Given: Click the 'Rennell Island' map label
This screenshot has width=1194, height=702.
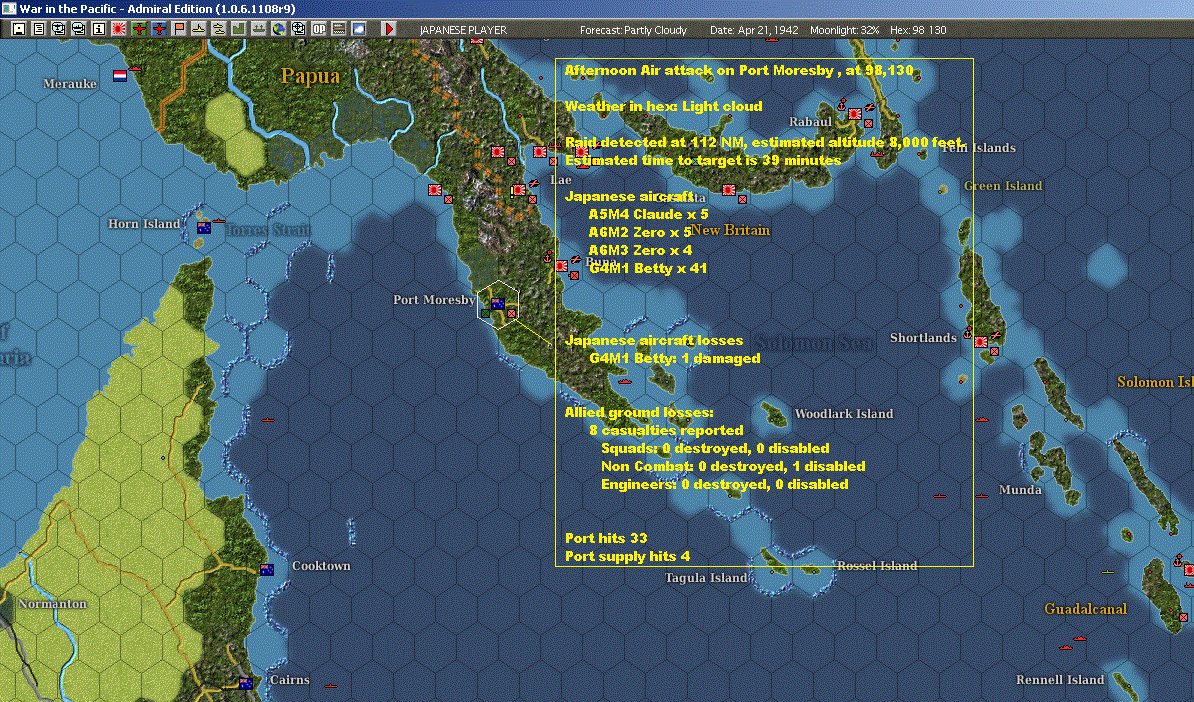Looking at the screenshot, I should pos(1060,679).
